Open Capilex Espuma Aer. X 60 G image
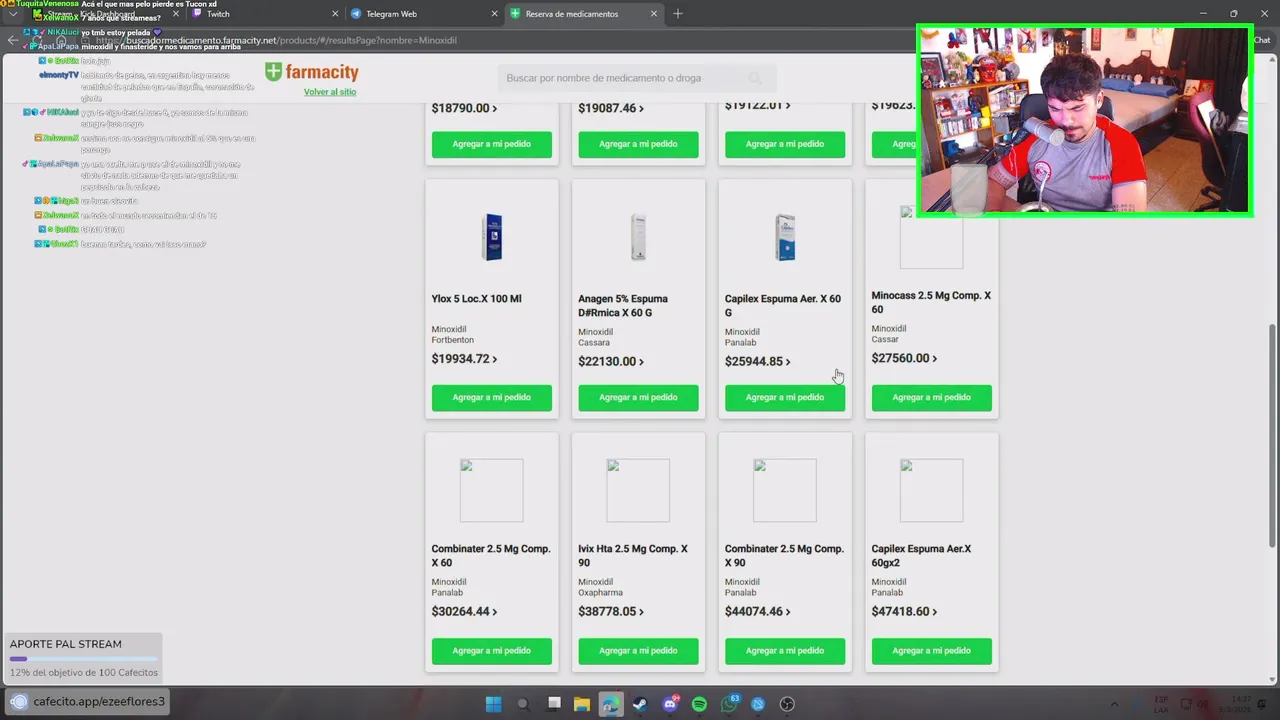Viewport: 1280px width, 720px height. click(x=785, y=238)
